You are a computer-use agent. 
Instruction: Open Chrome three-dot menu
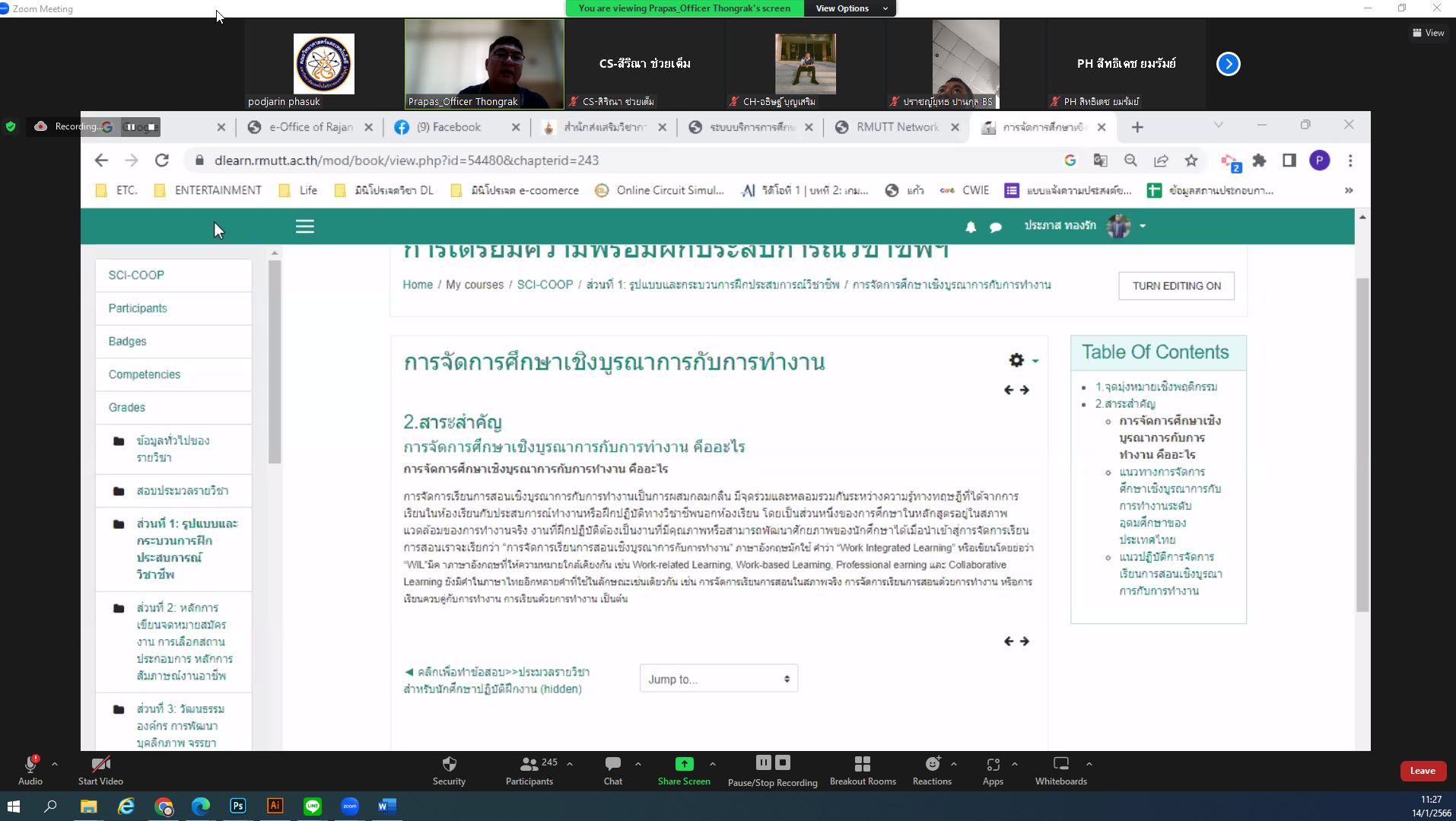pyautogui.click(x=1350, y=161)
